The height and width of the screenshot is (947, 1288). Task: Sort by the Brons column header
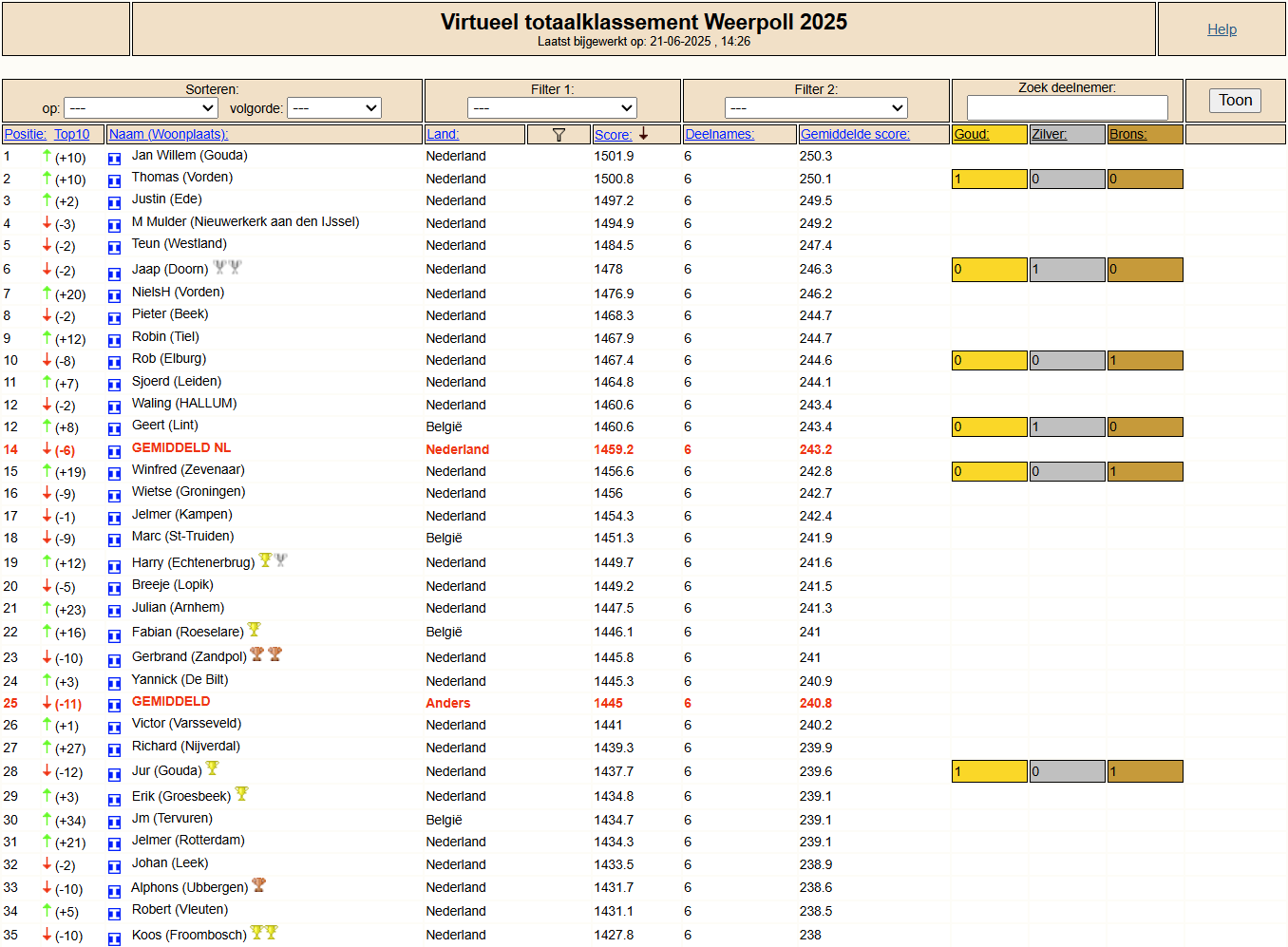pos(1127,135)
